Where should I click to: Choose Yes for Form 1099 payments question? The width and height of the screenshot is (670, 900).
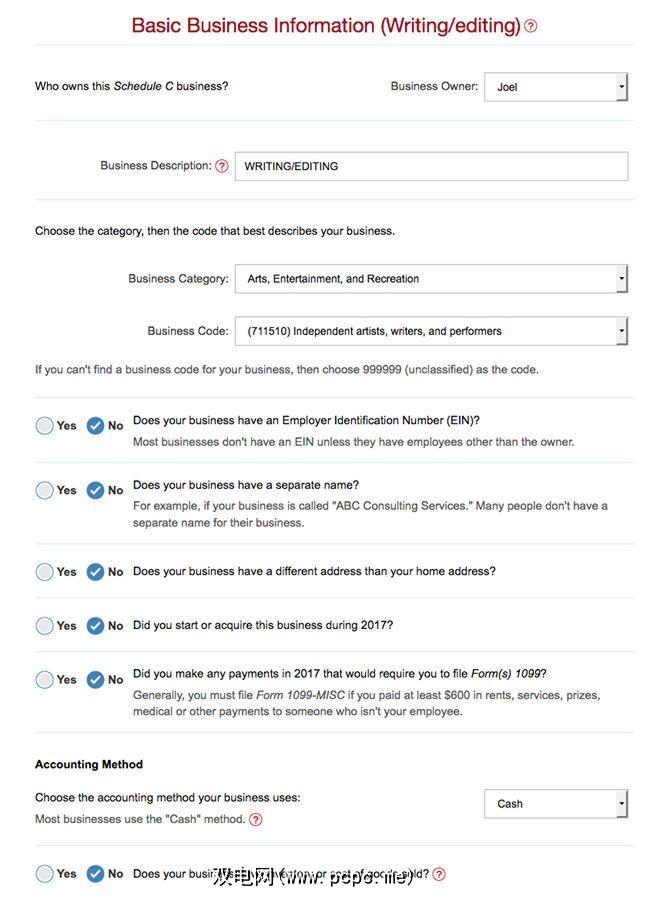(45, 680)
